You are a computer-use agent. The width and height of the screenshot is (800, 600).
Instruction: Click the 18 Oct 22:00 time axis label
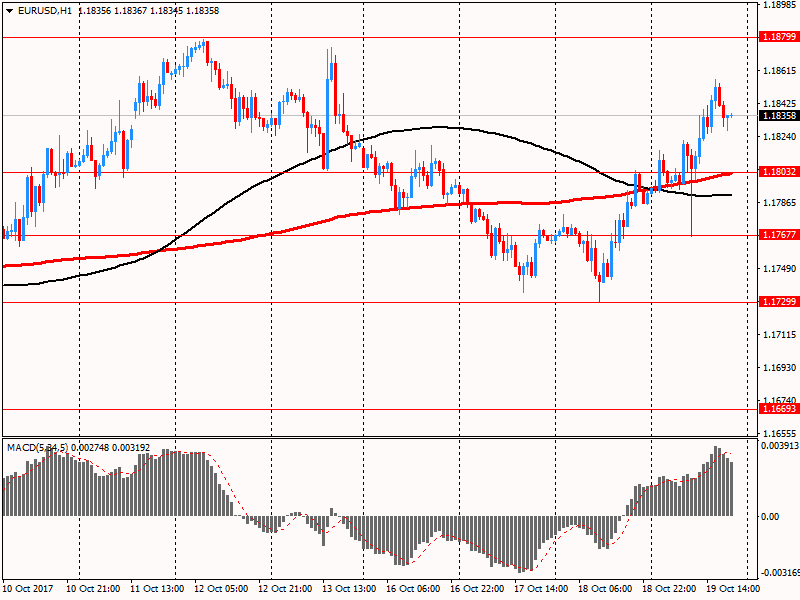click(x=669, y=589)
